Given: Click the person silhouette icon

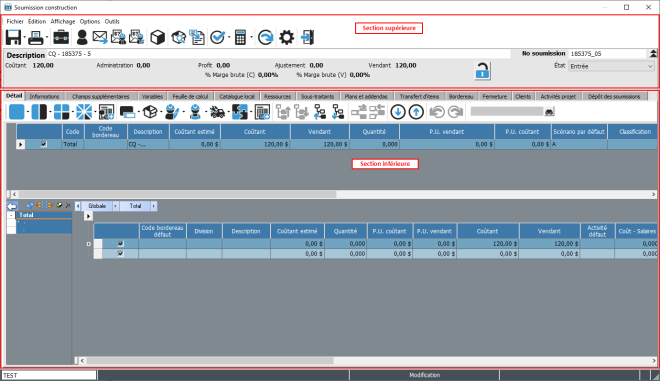Looking at the screenshot, I should pyautogui.click(x=82, y=37).
